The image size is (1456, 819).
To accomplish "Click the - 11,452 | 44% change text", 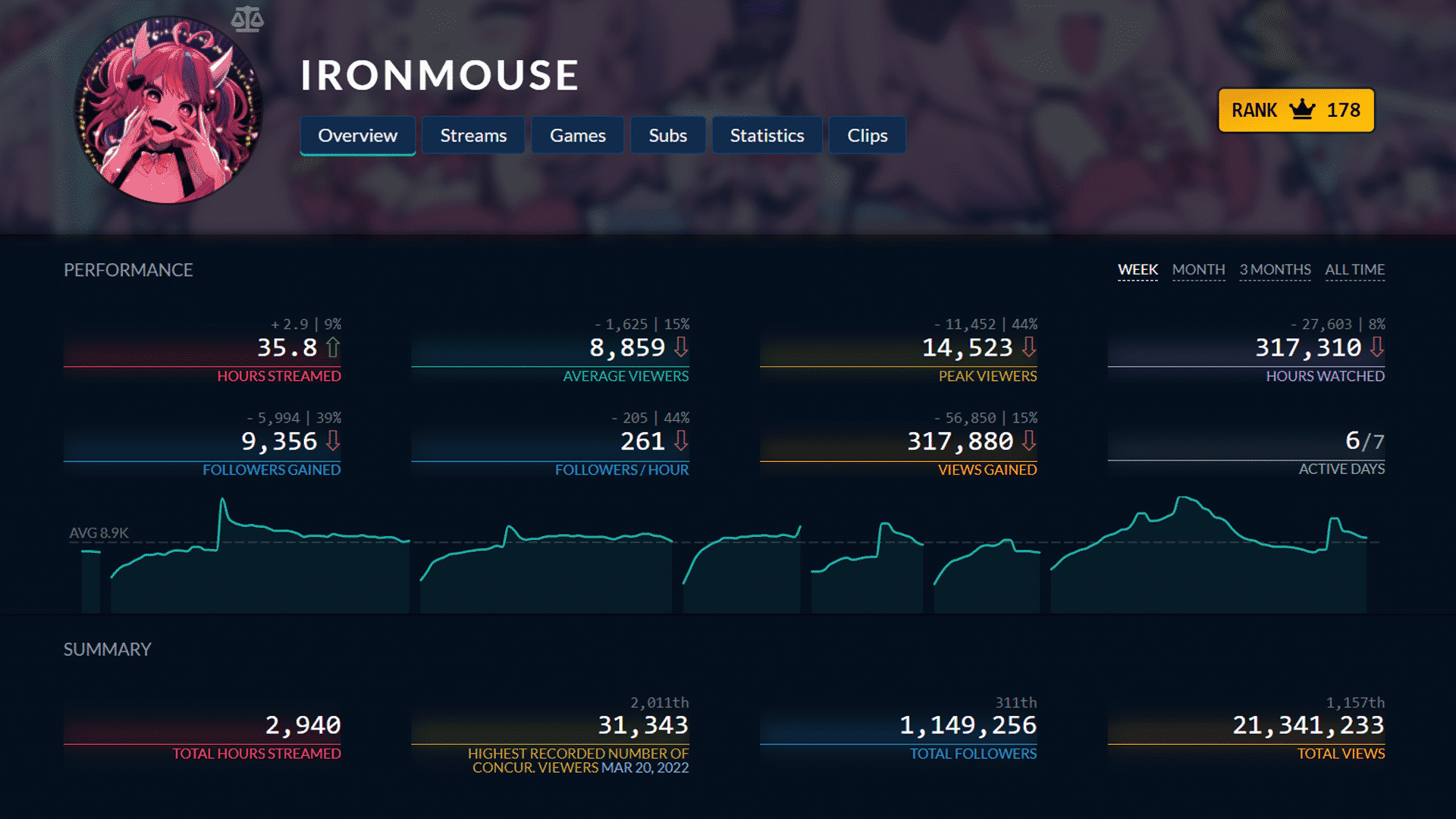I will point(985,324).
